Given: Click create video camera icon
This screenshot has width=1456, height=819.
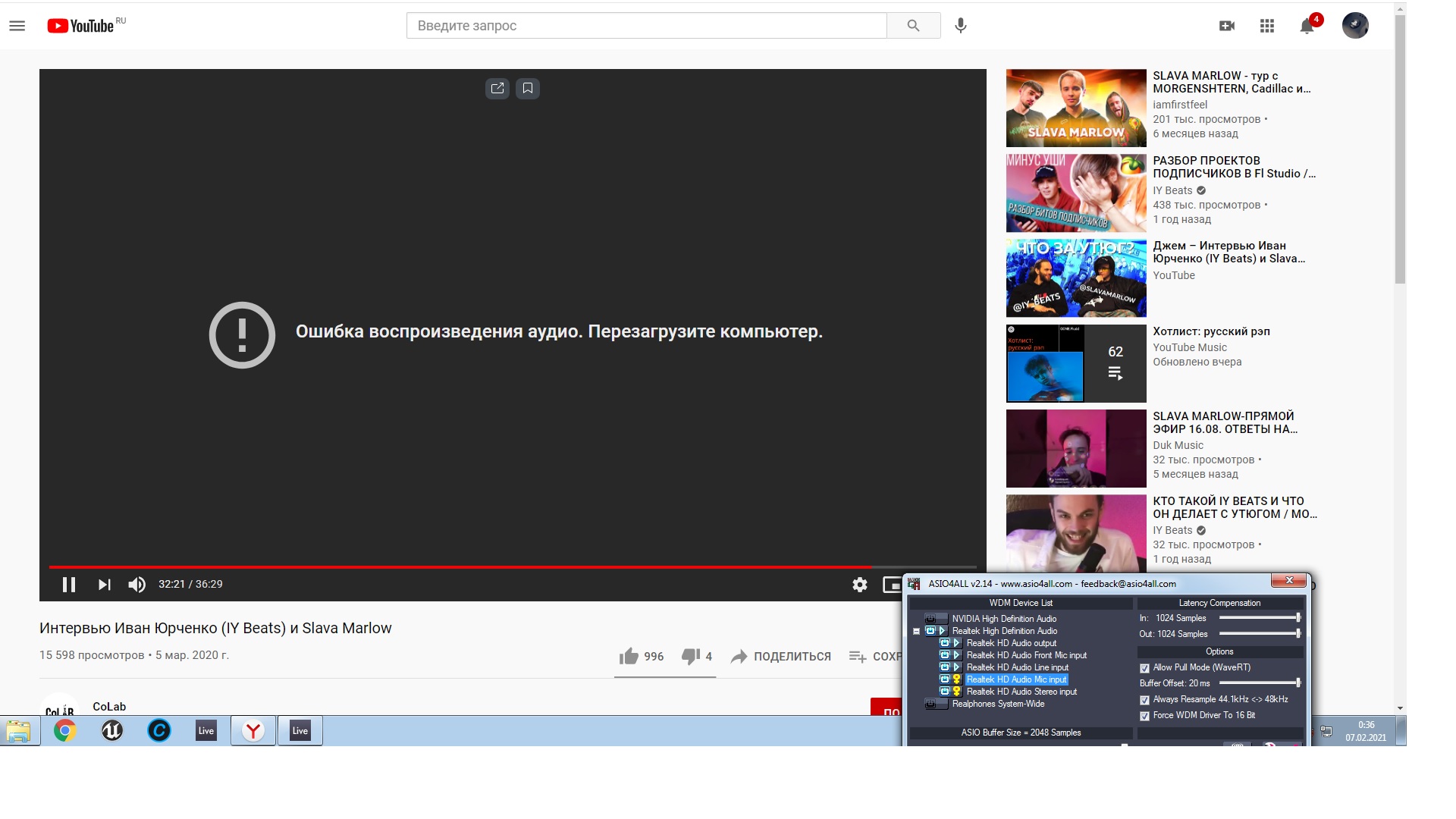Looking at the screenshot, I should [x=1227, y=26].
